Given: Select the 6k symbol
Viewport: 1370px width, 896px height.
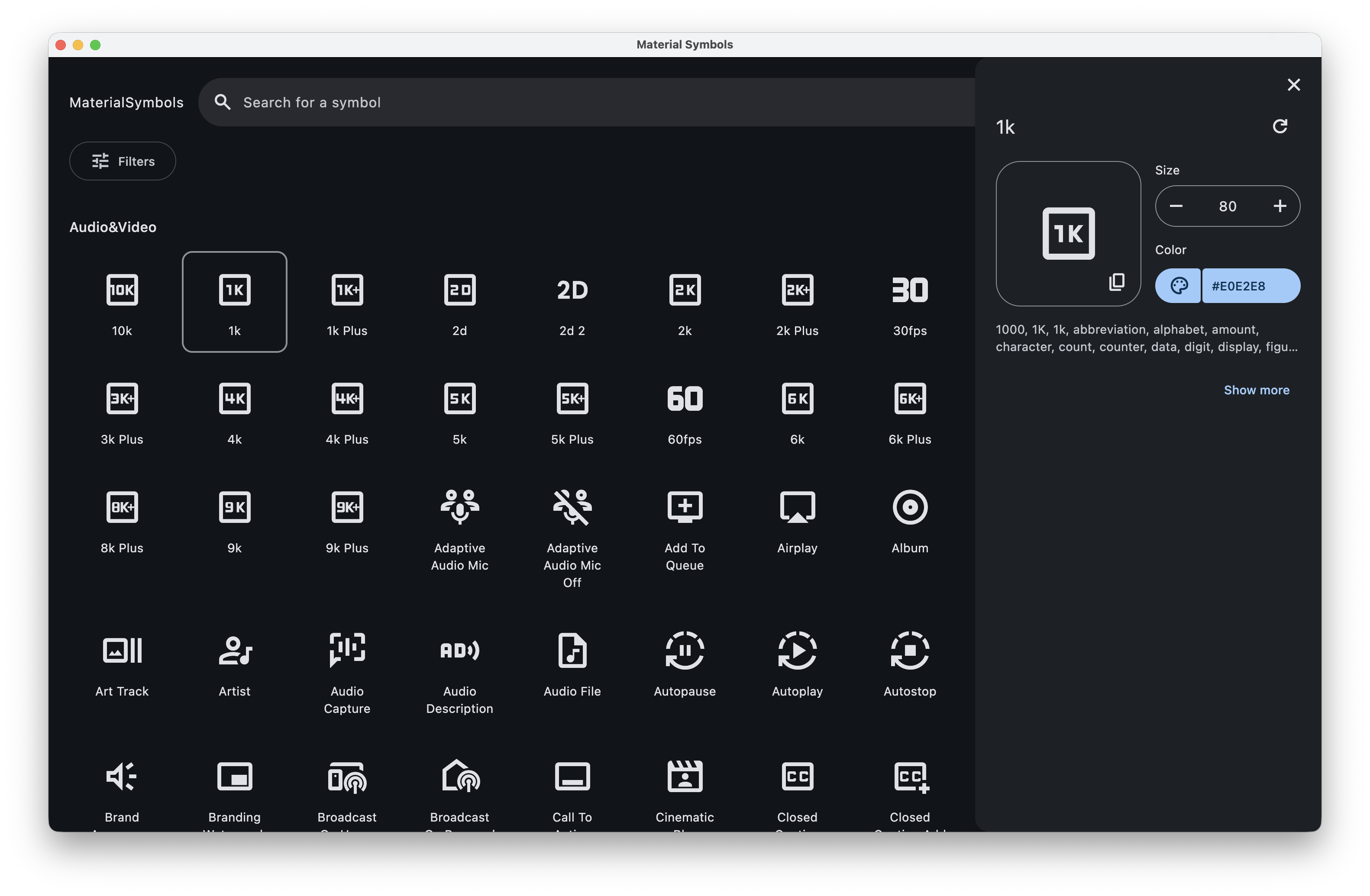Looking at the screenshot, I should [x=797, y=411].
